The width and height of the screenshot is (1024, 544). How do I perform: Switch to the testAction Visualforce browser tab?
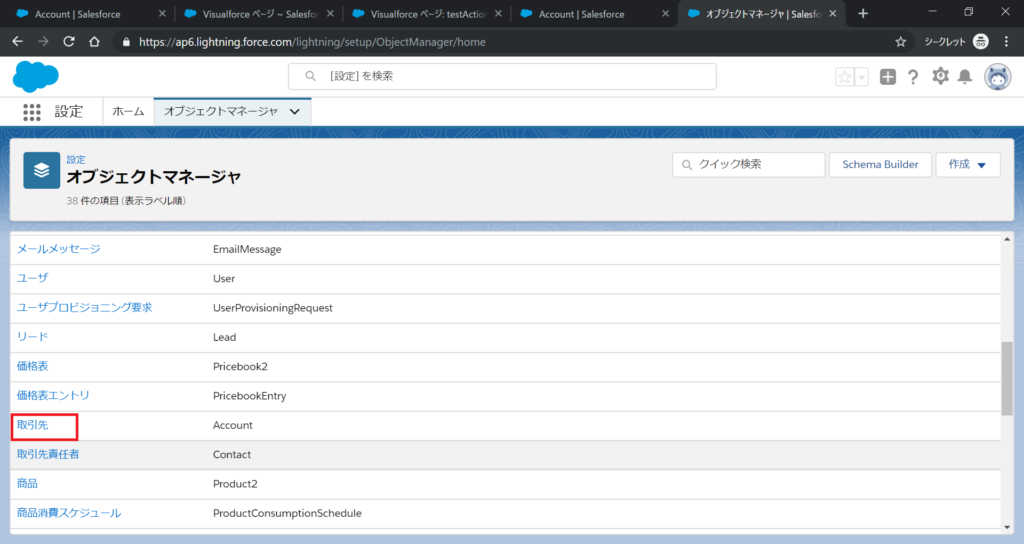click(427, 14)
